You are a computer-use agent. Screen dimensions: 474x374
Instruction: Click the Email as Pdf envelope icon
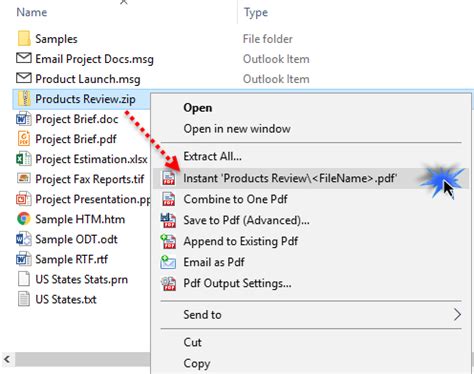(168, 262)
